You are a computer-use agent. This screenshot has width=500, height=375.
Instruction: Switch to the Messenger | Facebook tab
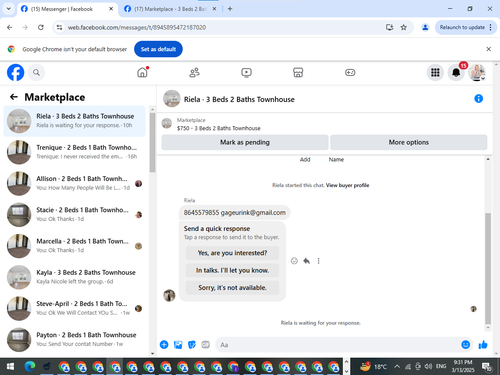(67, 9)
